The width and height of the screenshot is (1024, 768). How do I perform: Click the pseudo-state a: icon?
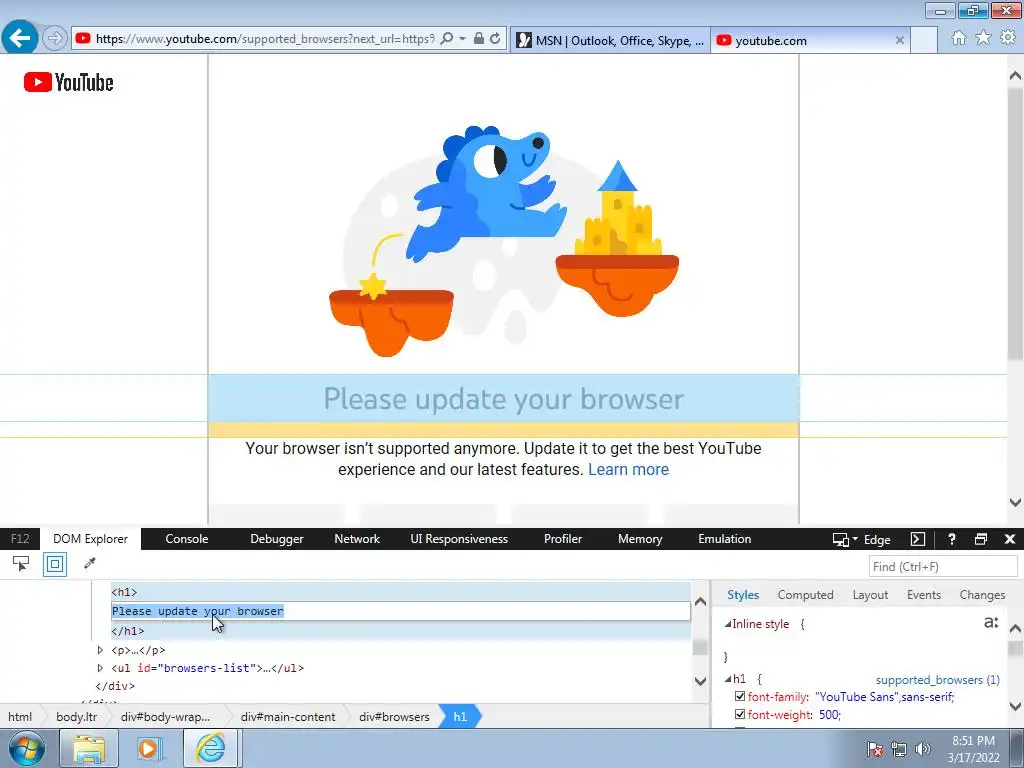(991, 623)
